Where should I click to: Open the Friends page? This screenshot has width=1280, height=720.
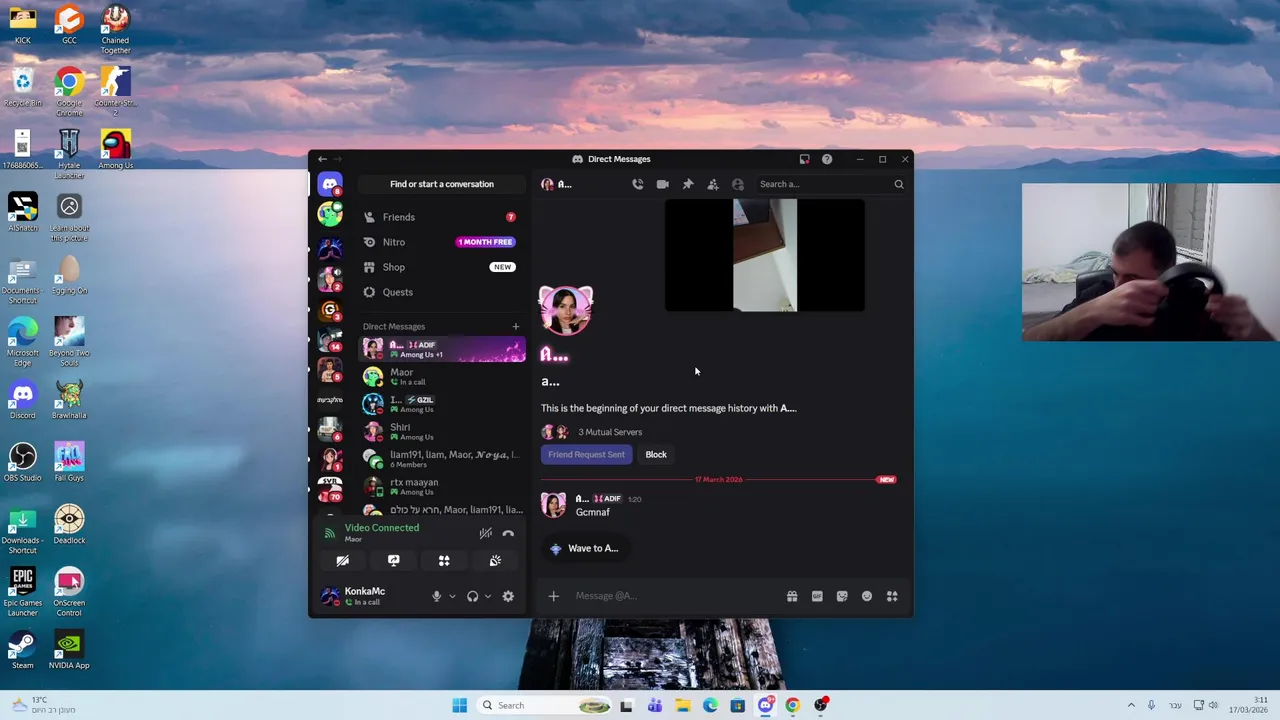pyautogui.click(x=442, y=217)
